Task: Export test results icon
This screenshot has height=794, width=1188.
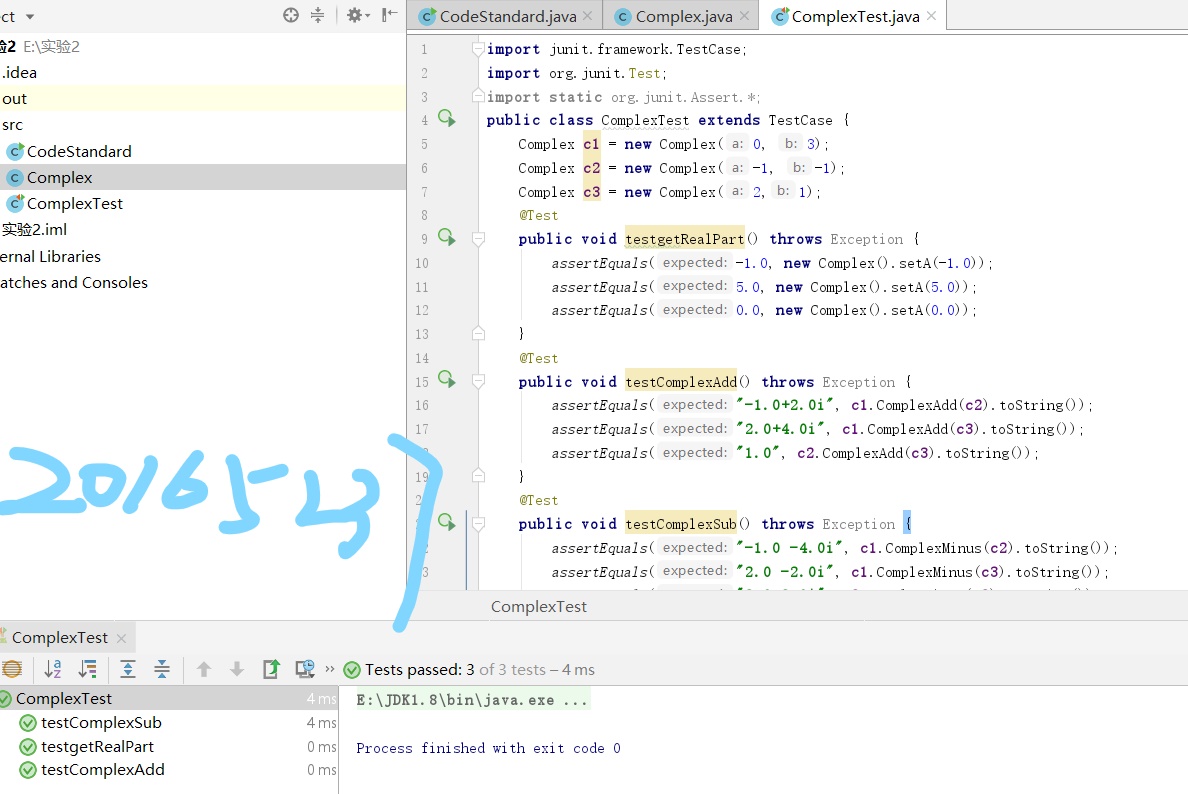Action: click(x=271, y=669)
